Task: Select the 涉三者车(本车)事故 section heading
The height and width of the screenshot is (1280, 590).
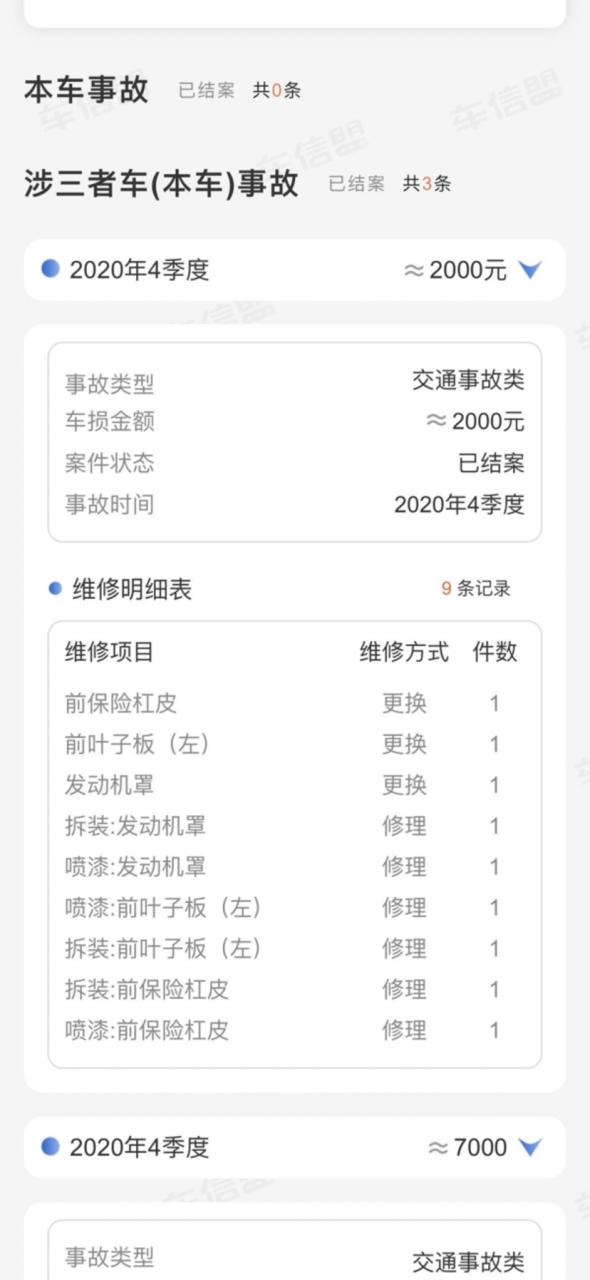Action: [x=161, y=183]
